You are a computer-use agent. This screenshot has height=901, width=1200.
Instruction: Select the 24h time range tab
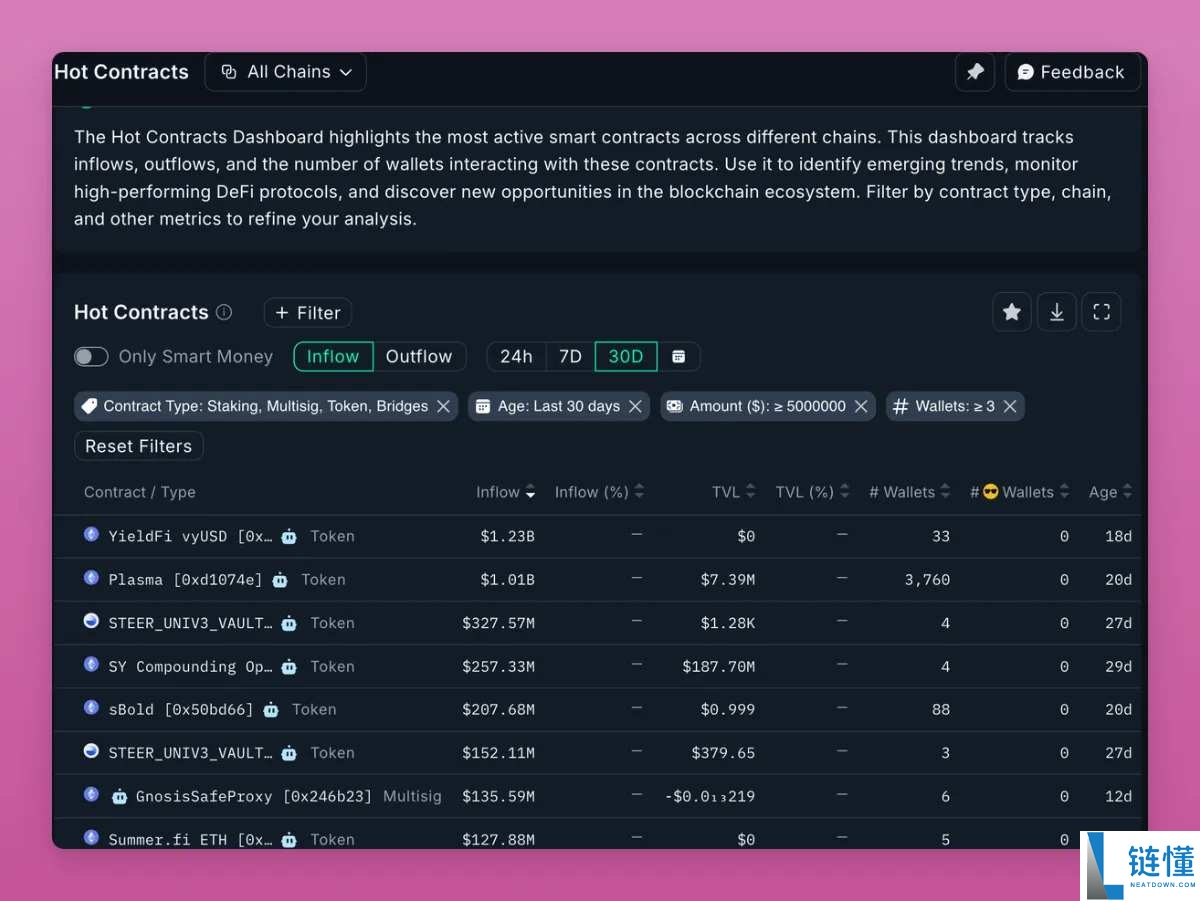[x=516, y=357]
